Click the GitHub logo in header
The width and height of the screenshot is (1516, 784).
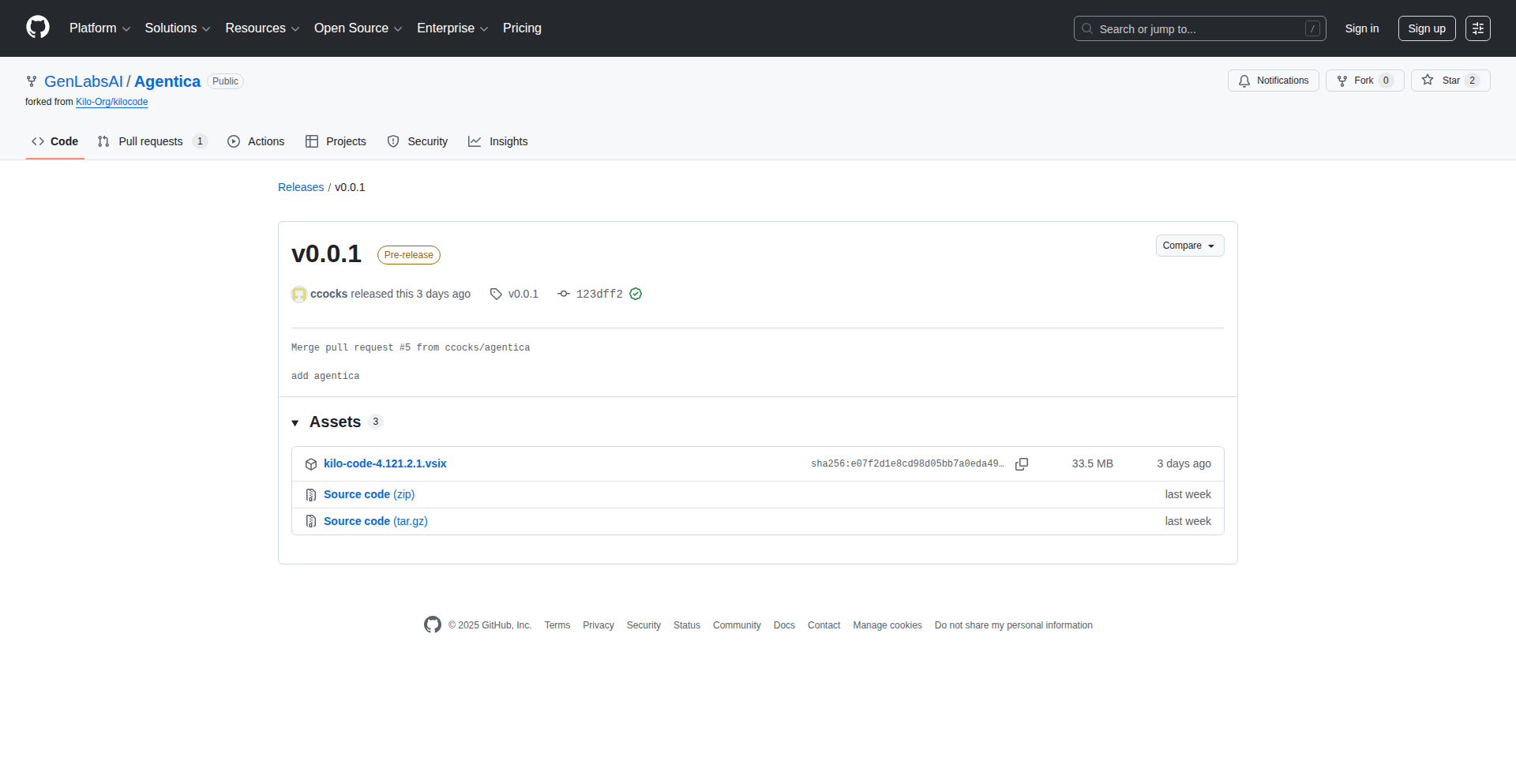pyautogui.click(x=38, y=28)
